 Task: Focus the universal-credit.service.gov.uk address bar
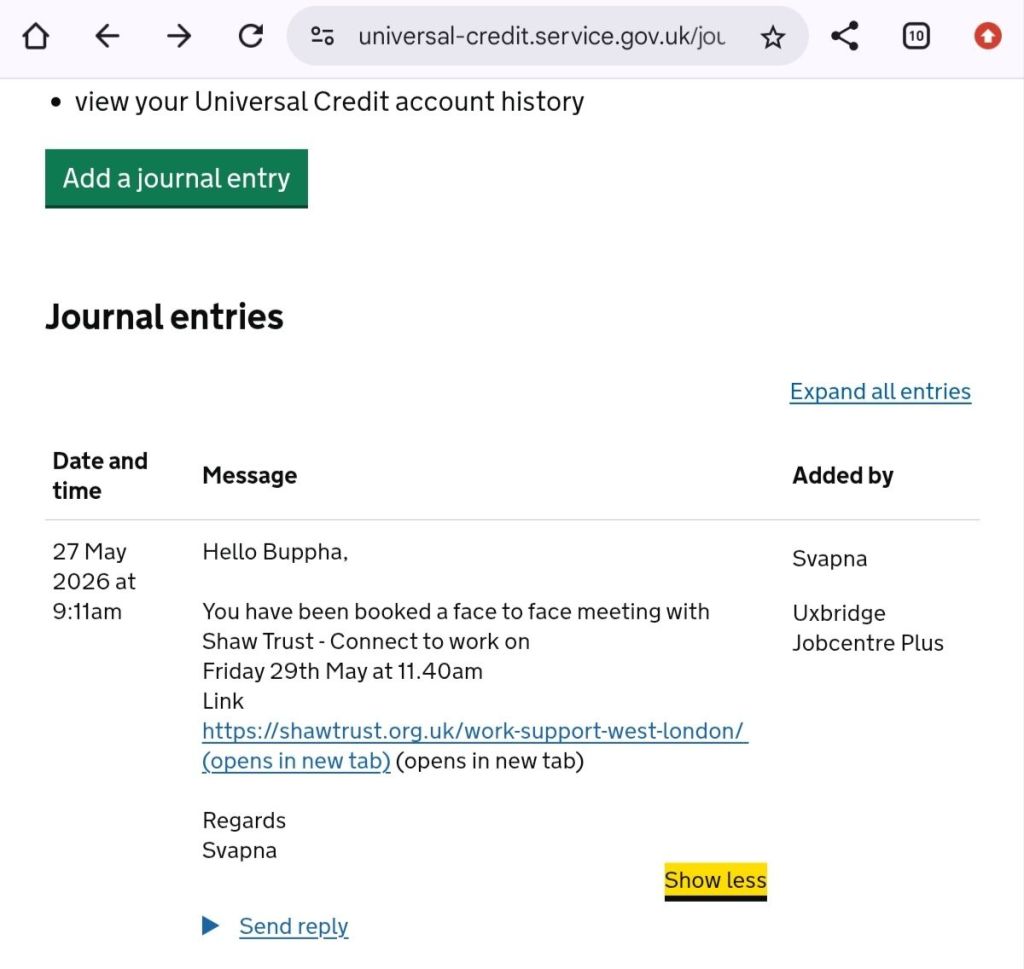point(541,37)
